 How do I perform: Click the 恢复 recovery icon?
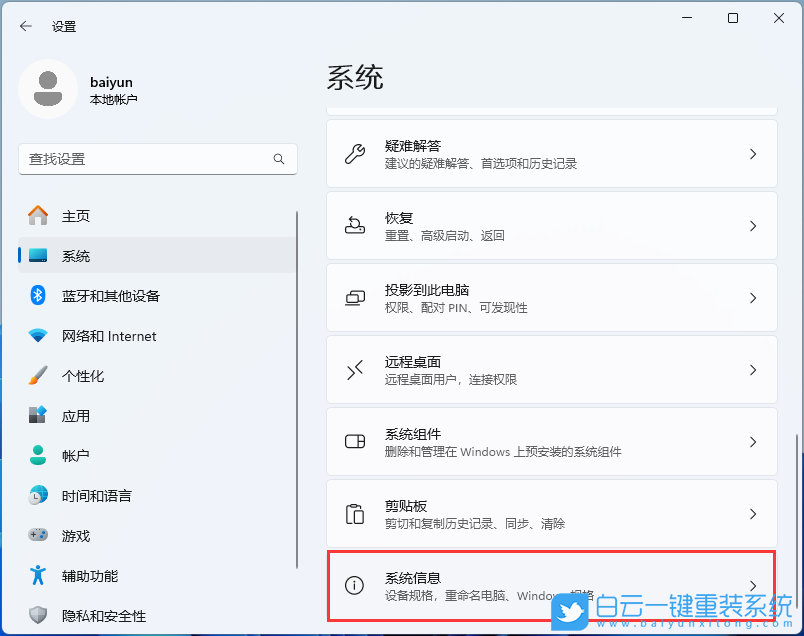[355, 225]
